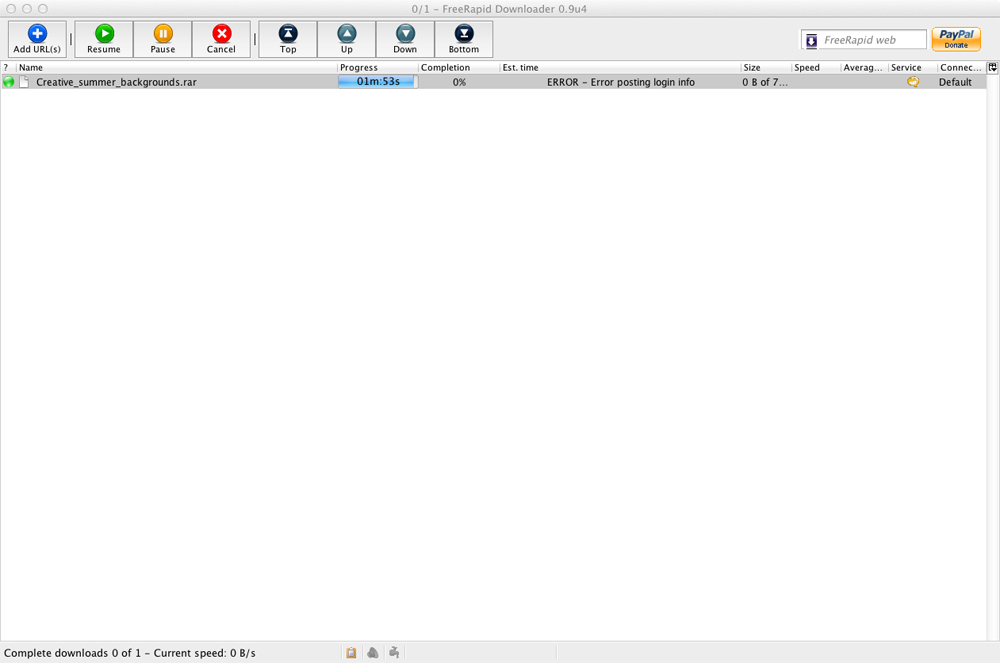The height and width of the screenshot is (663, 1000).
Task: Click the service icon in the download row
Action: [x=912, y=82]
